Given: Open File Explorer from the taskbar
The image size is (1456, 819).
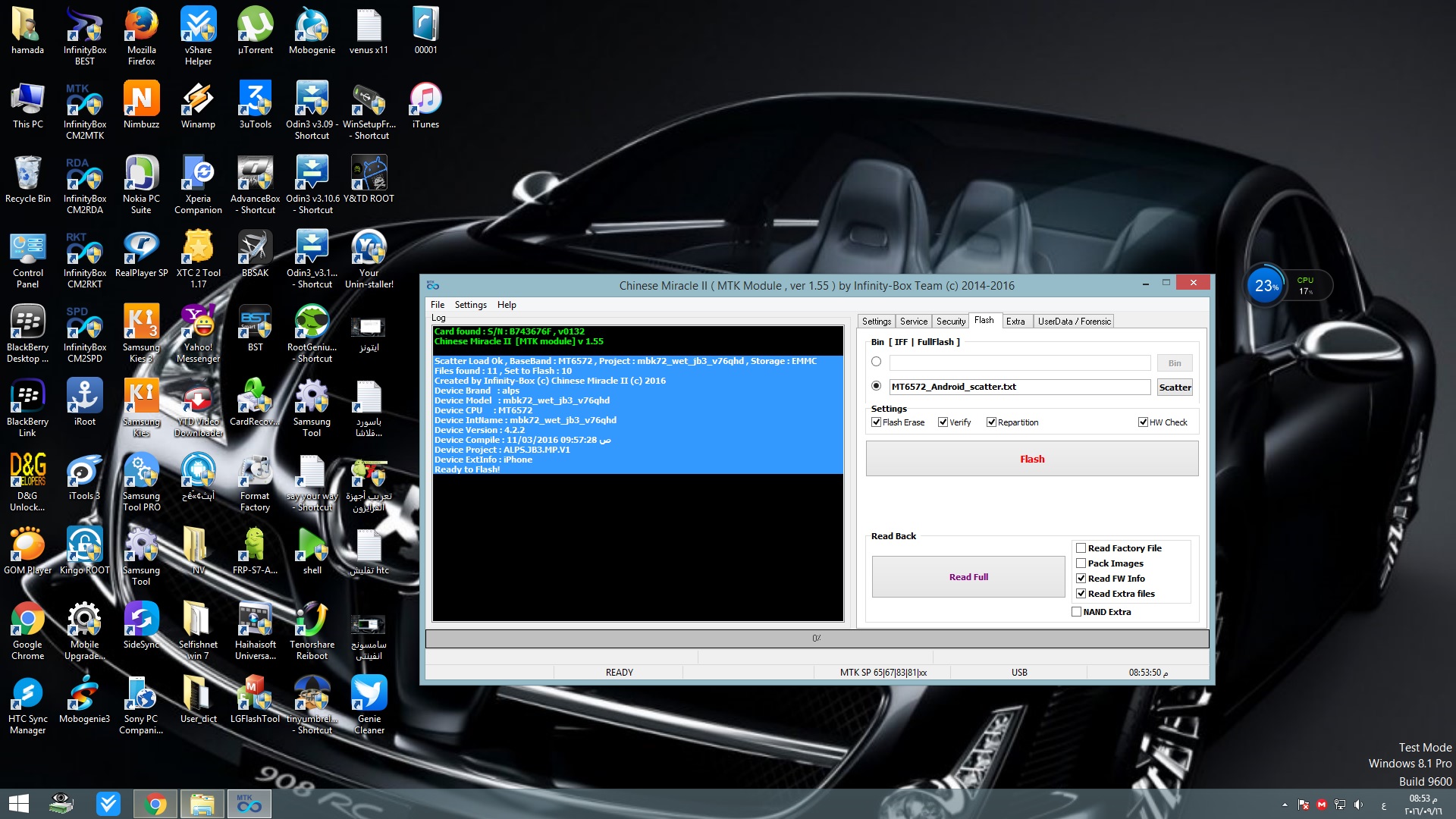Looking at the screenshot, I should [x=202, y=804].
